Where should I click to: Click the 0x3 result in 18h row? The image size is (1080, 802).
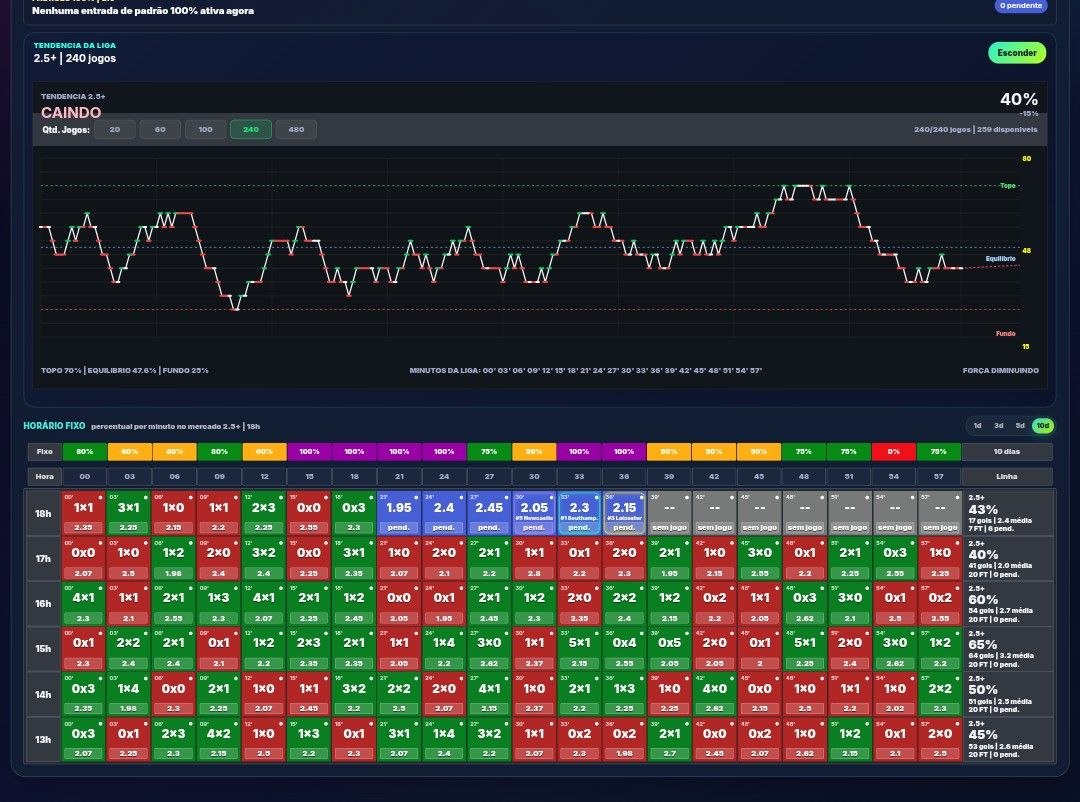coord(353,513)
